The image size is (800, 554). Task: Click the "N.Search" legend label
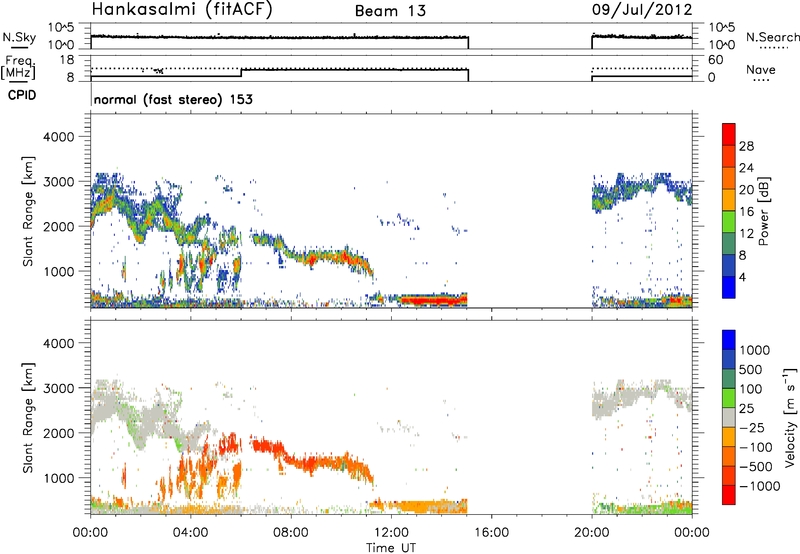(x=772, y=37)
